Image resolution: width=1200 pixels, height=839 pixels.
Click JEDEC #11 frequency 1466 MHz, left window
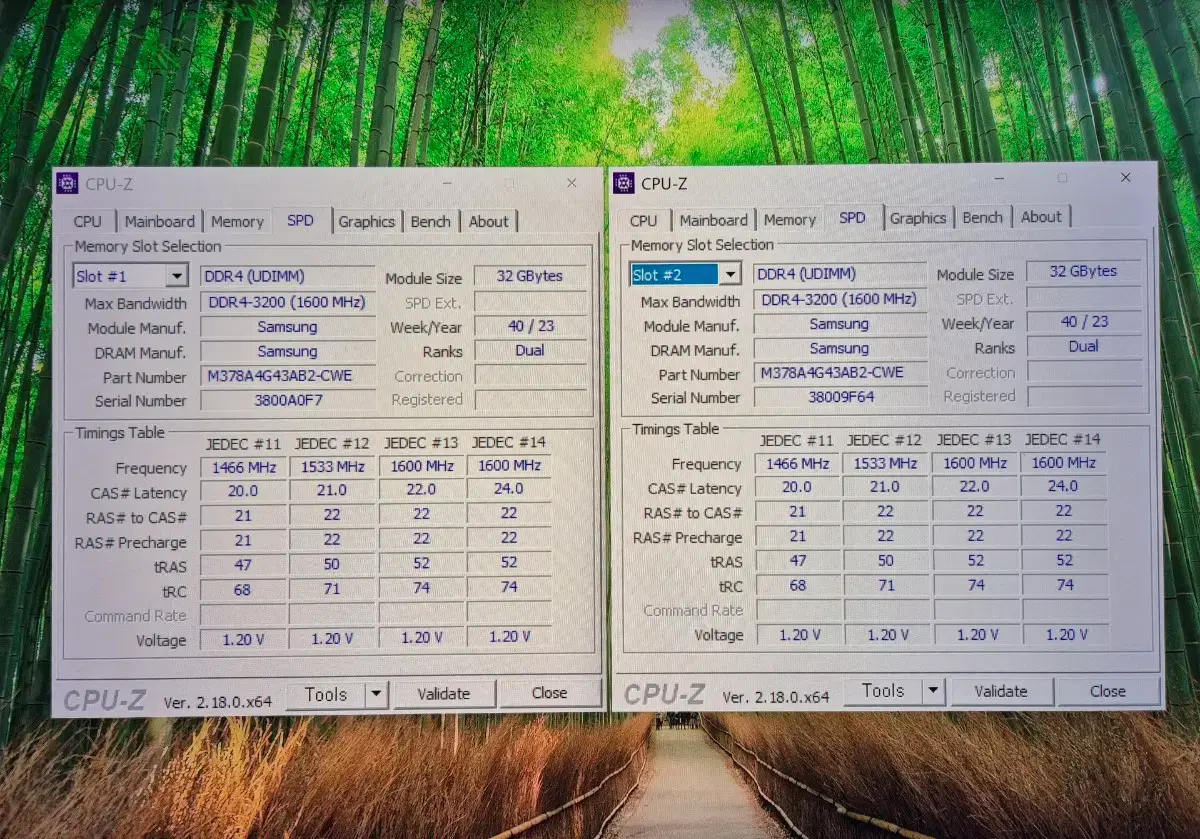tap(243, 466)
